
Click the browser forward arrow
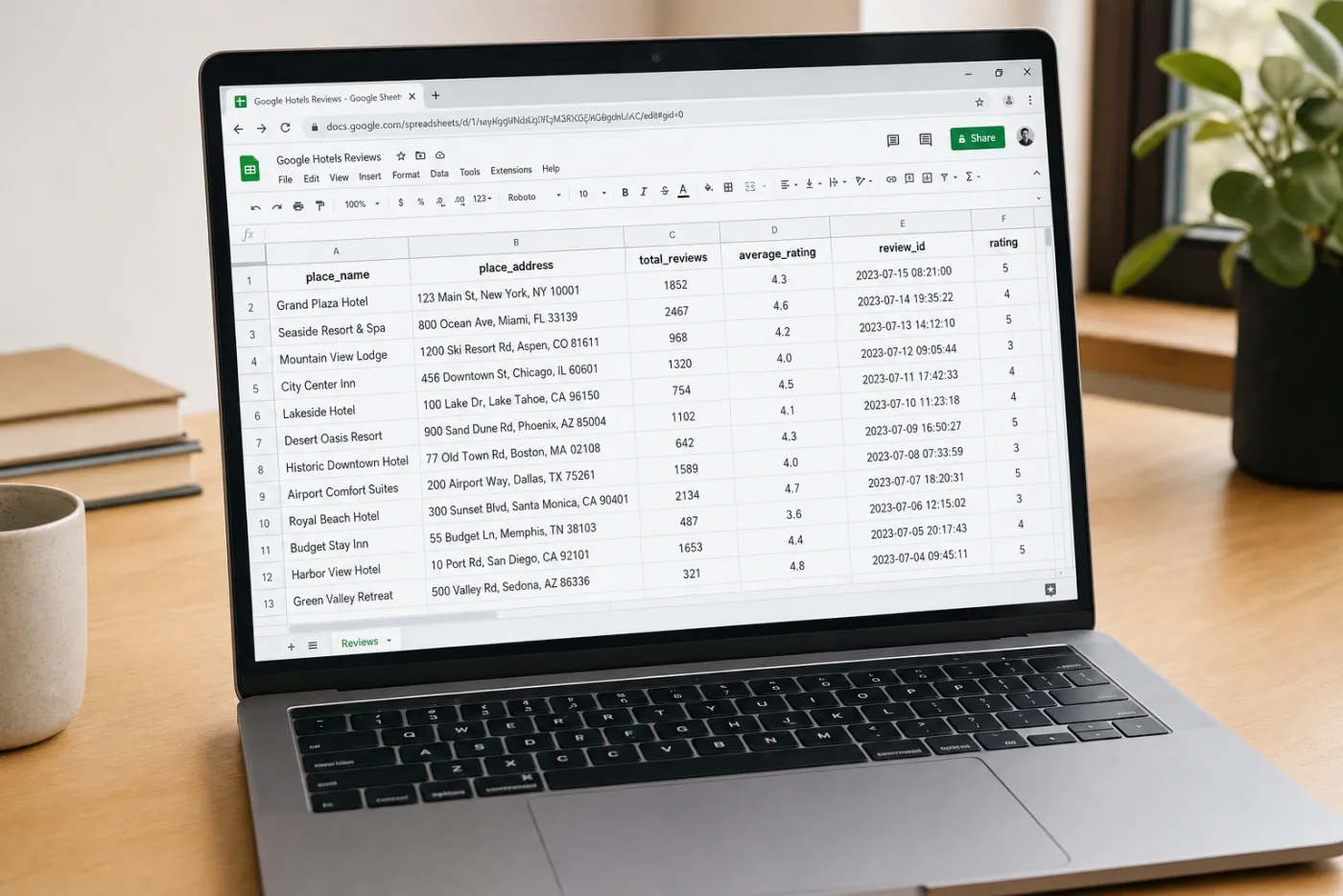click(x=261, y=129)
